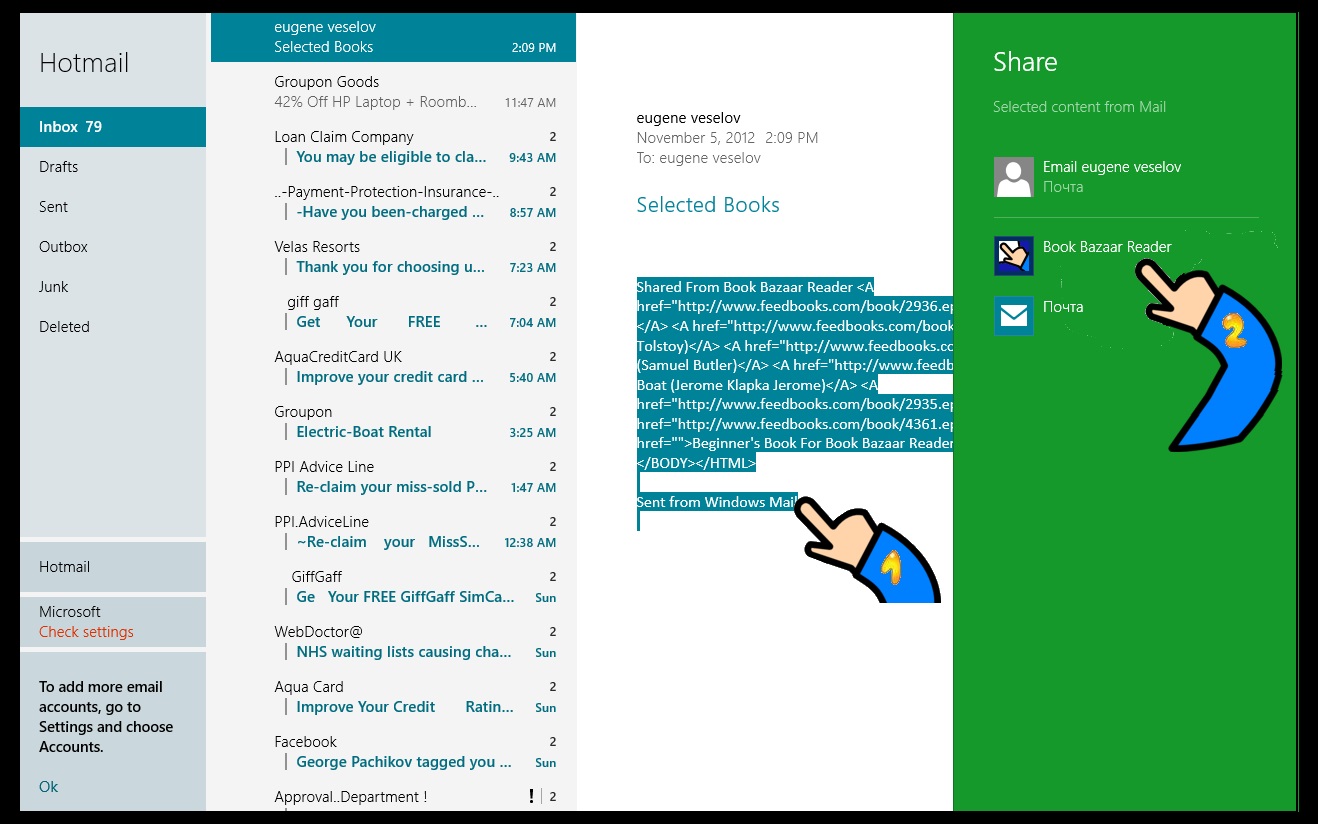
Task: Open the Deleted folder
Action: [x=113, y=327]
